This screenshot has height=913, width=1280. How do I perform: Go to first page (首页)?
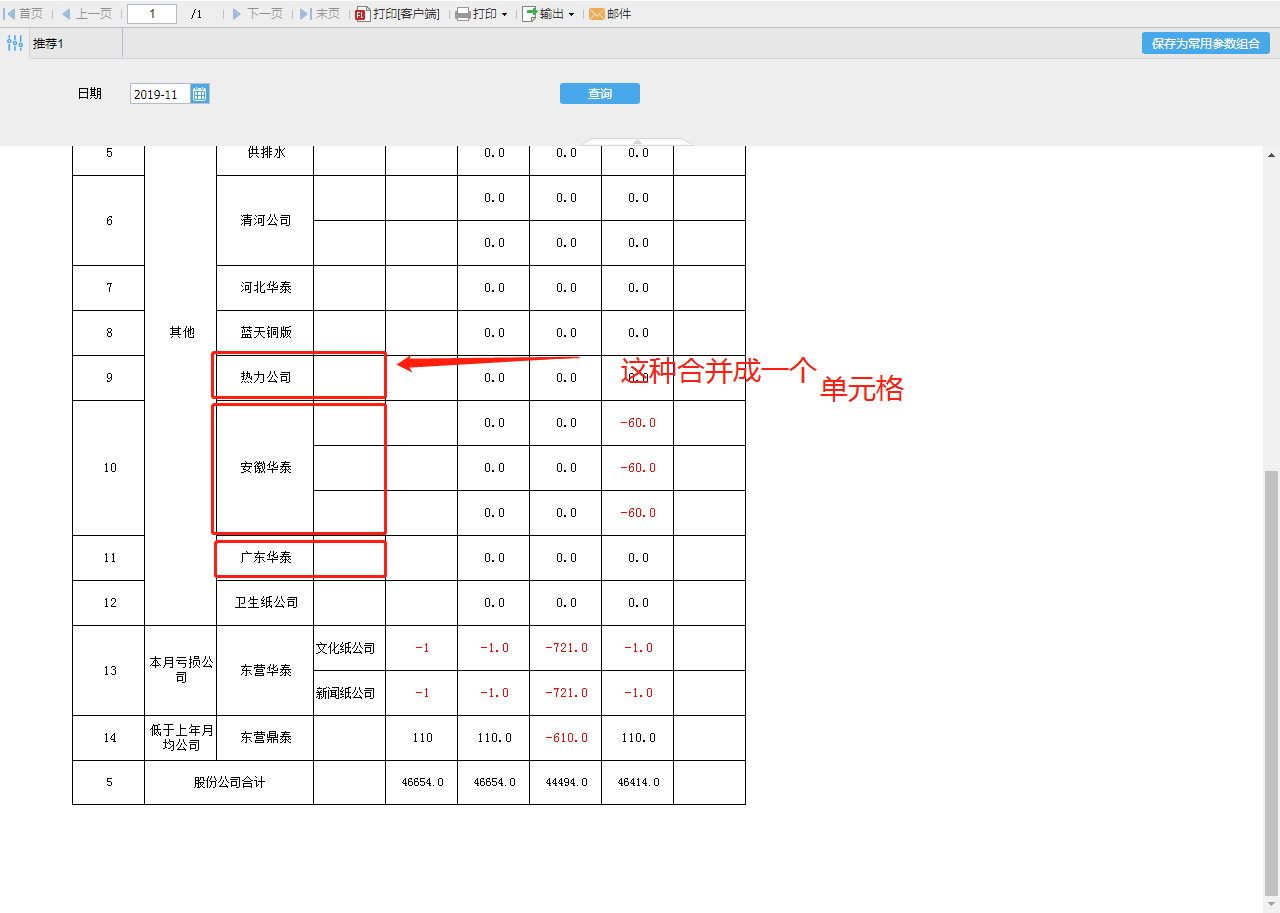point(25,14)
